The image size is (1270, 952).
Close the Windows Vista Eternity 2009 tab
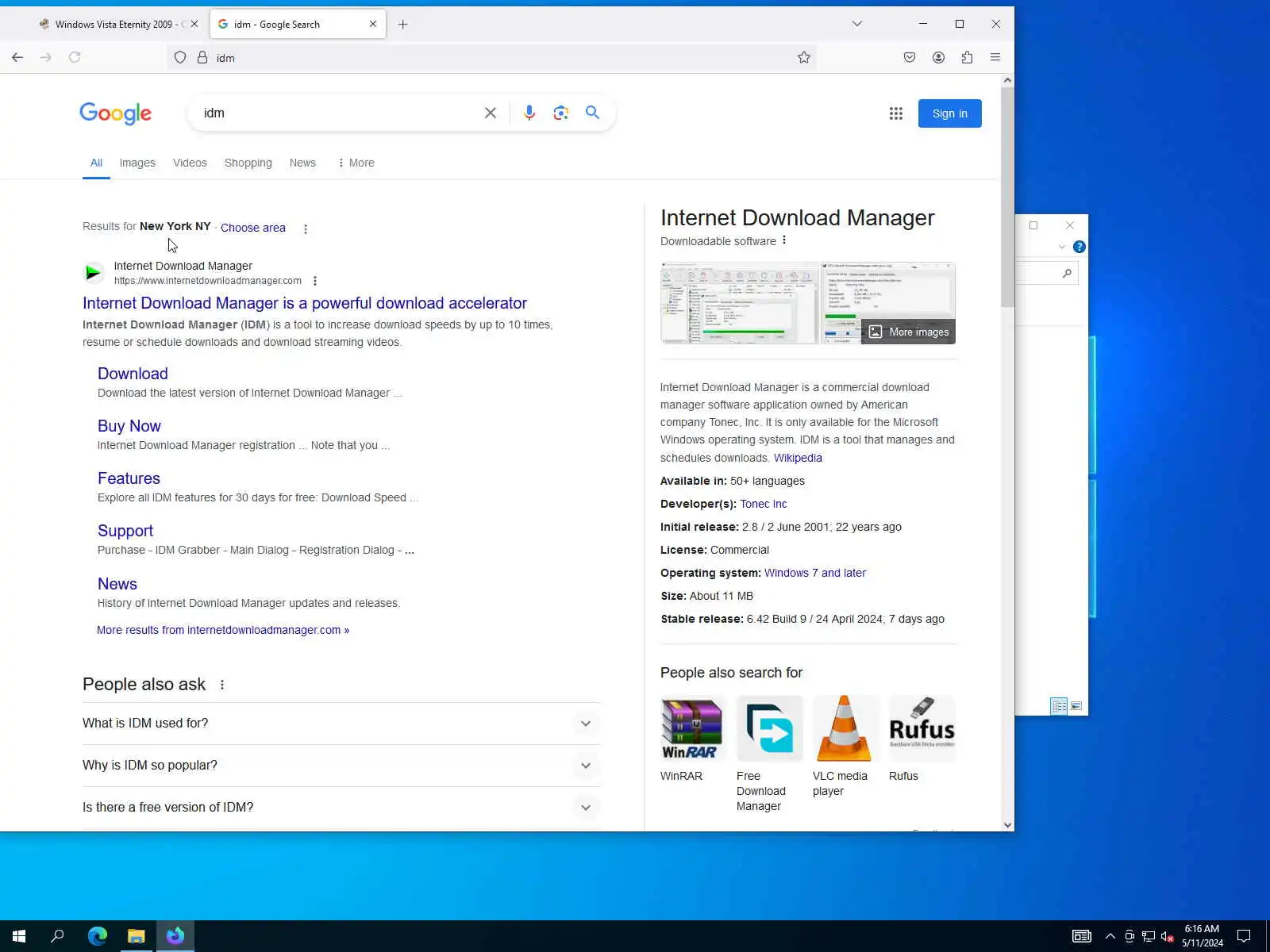coord(194,24)
